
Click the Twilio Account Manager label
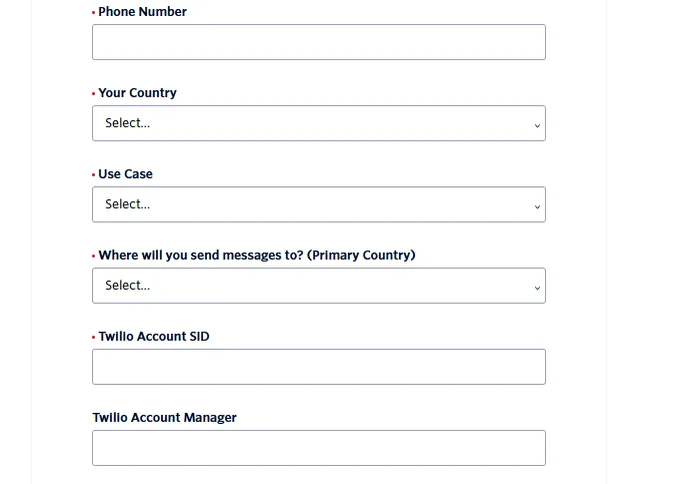click(x=164, y=418)
